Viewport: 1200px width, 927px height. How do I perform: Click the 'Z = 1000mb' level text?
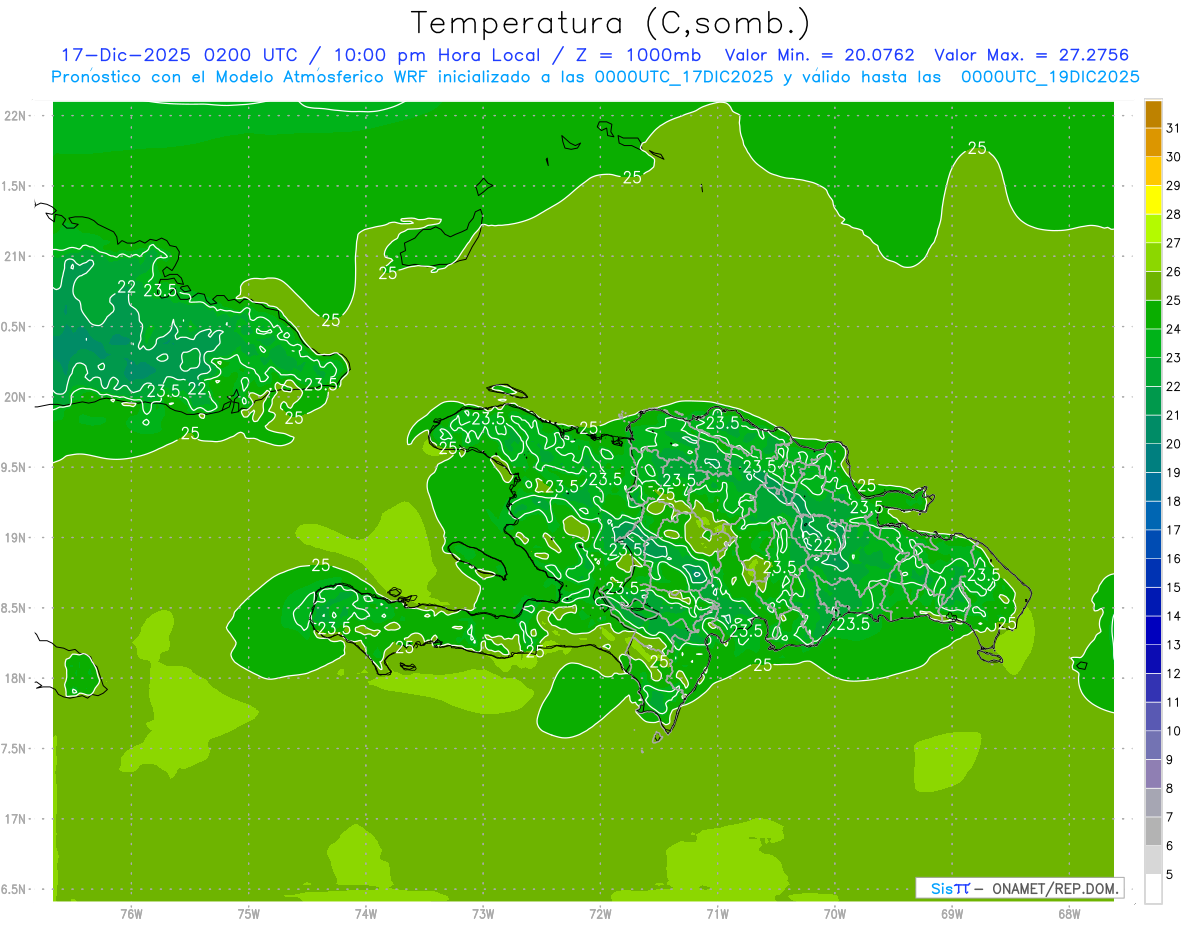click(638, 55)
